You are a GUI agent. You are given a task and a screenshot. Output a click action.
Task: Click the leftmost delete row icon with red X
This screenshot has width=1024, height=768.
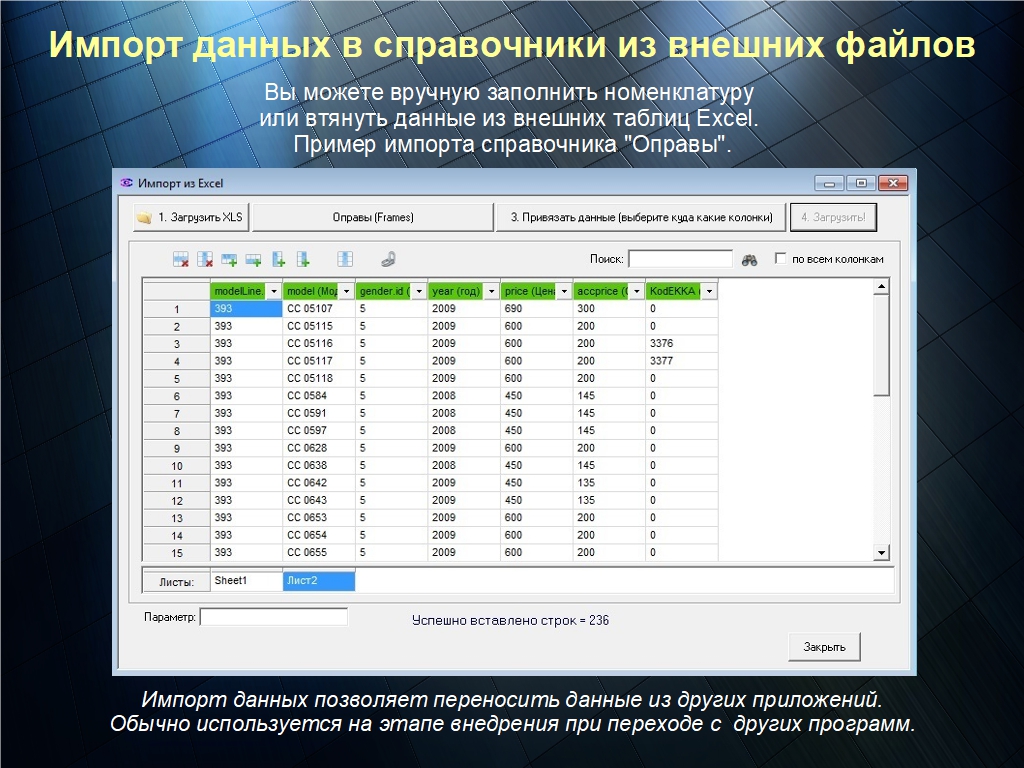[x=181, y=259]
